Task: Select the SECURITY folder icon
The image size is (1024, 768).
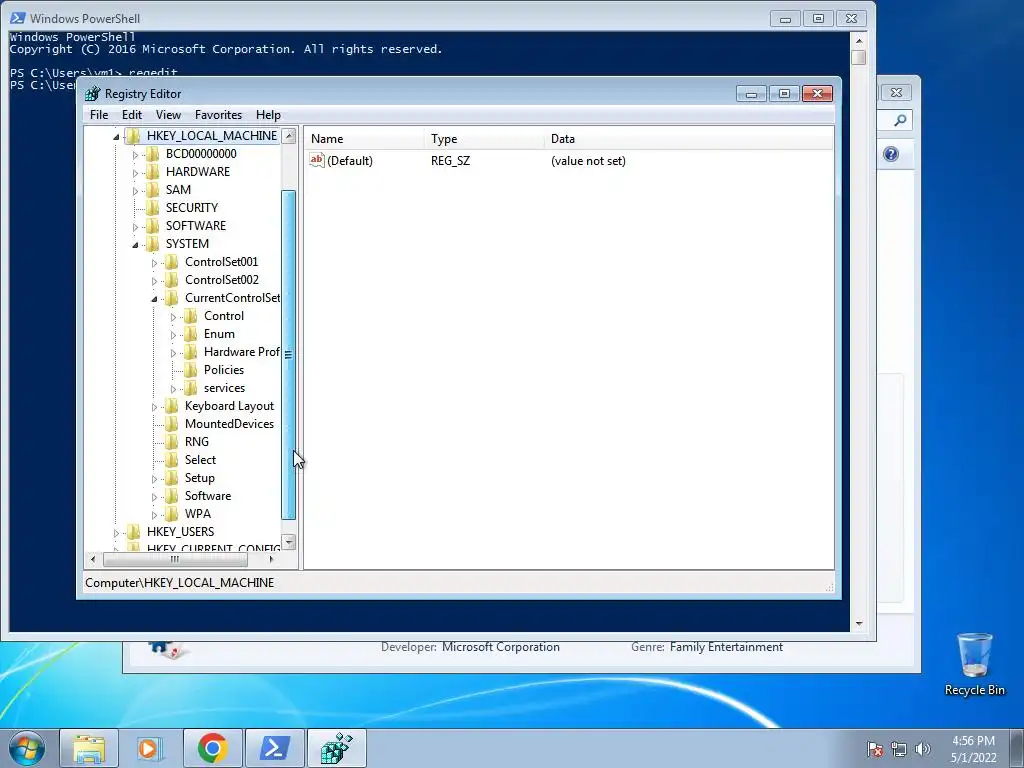Action: pos(152,208)
